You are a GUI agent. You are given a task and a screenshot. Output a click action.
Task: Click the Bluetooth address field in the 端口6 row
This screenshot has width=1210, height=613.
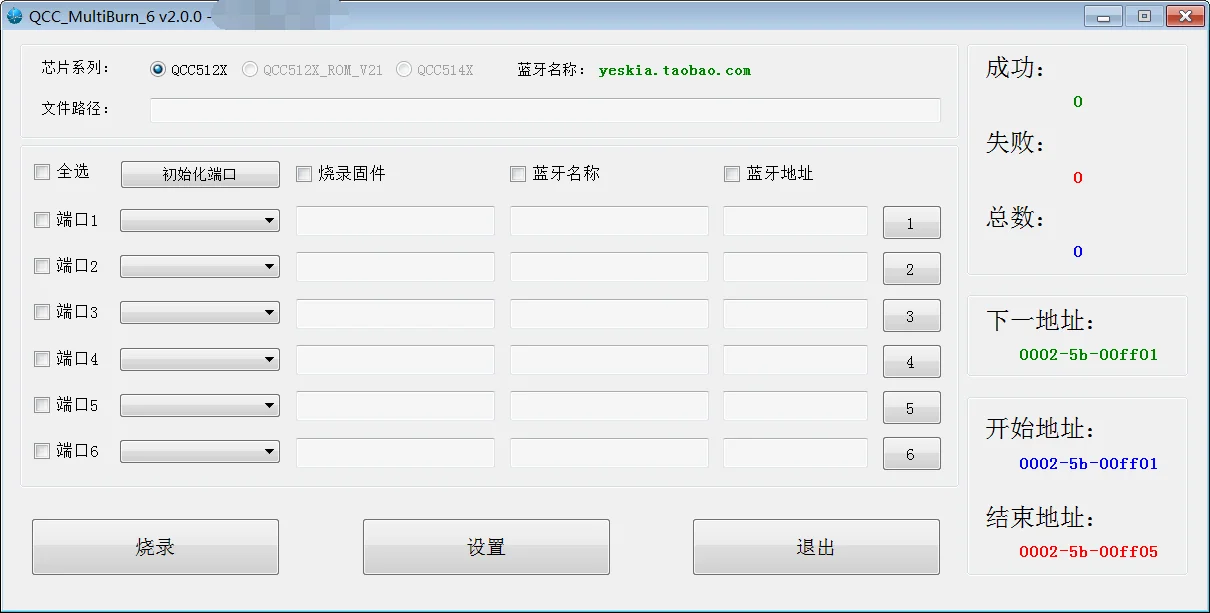point(795,452)
